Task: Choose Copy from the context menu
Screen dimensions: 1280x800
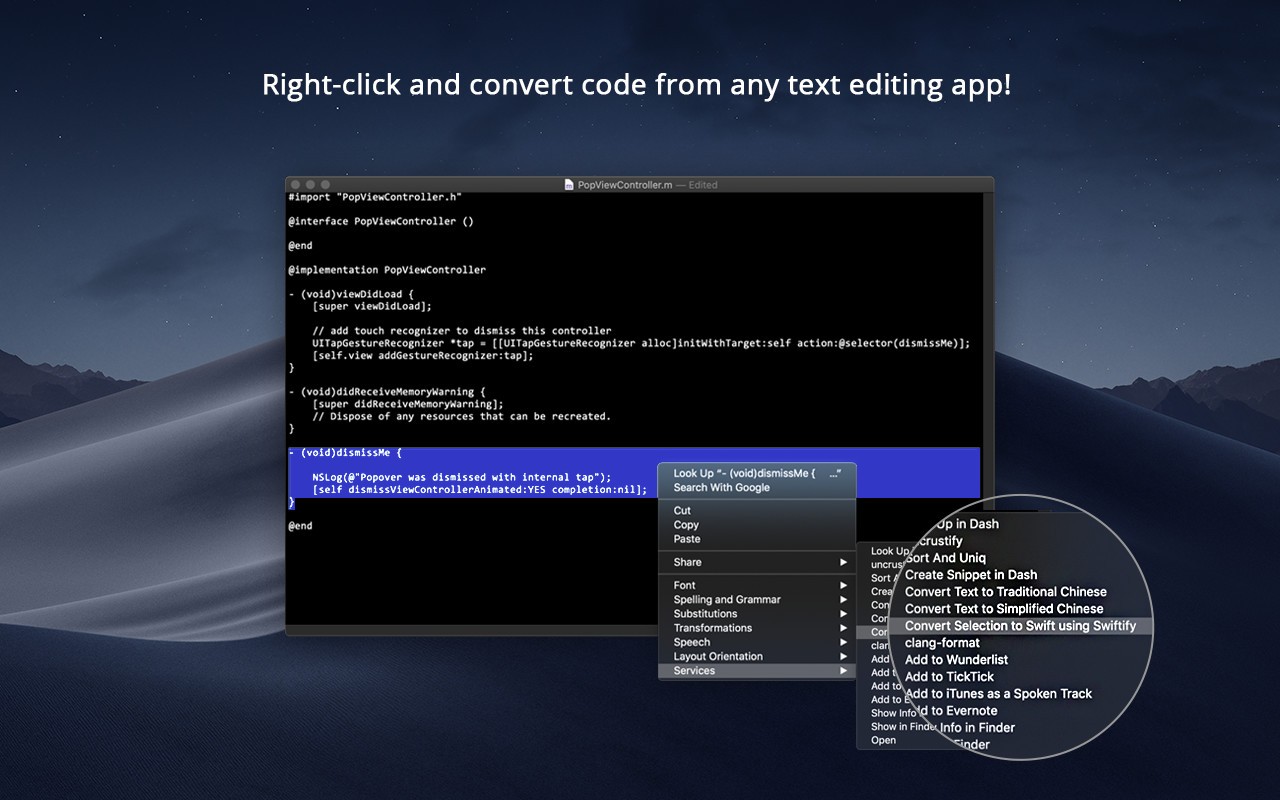Action: (x=686, y=524)
